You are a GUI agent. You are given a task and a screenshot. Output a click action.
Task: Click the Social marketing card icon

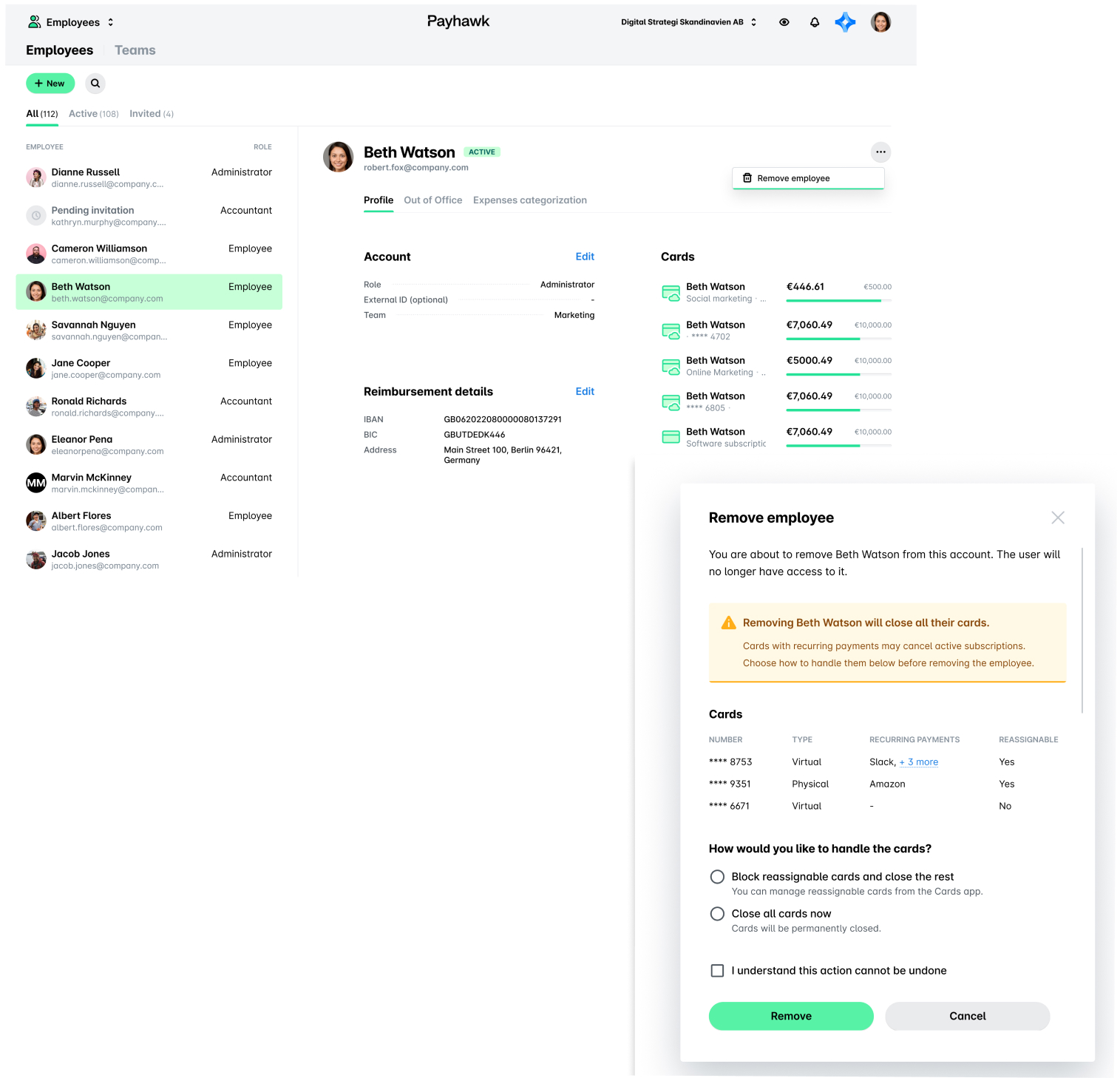[671, 293]
